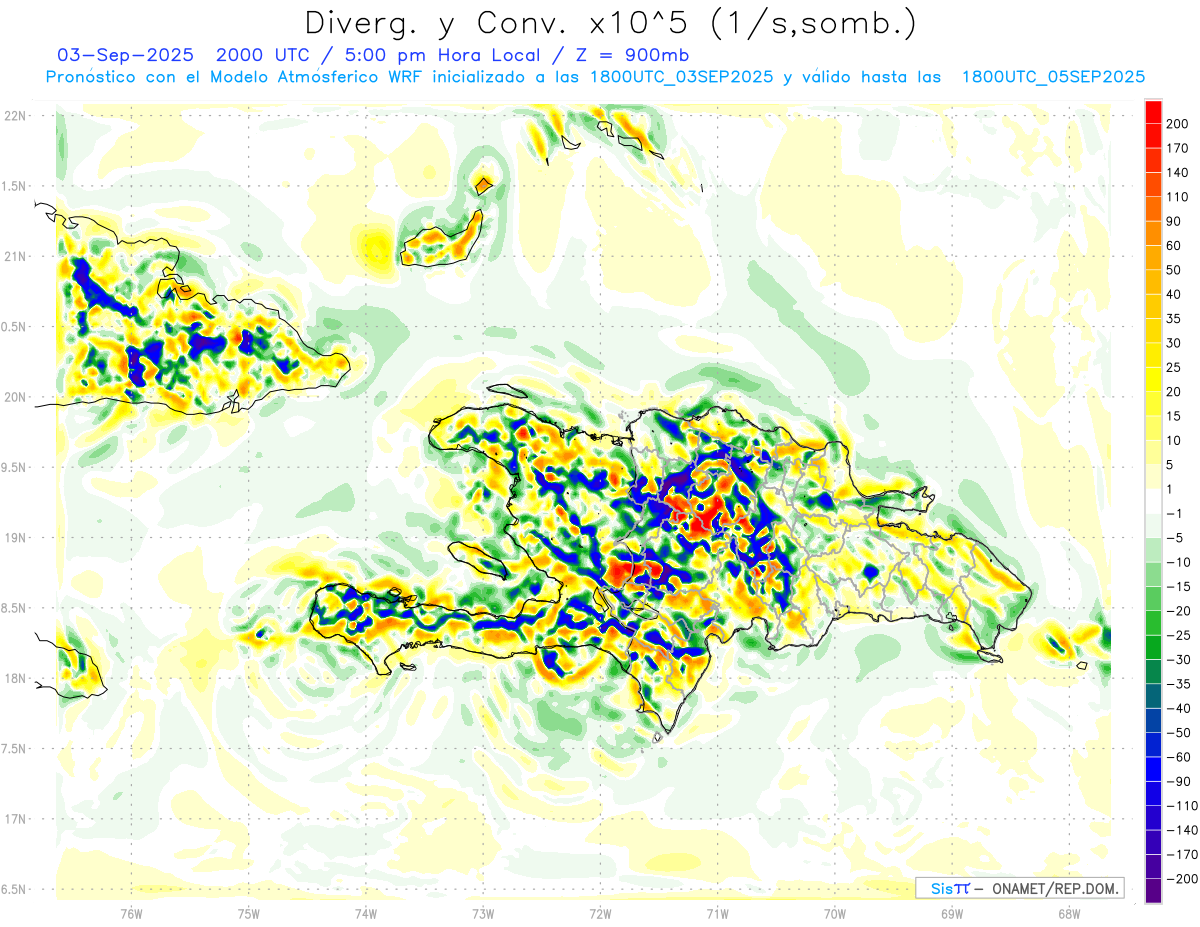Click the '-10' colorbar value
Viewport: 1200px width, 927px height.
coord(1179,563)
